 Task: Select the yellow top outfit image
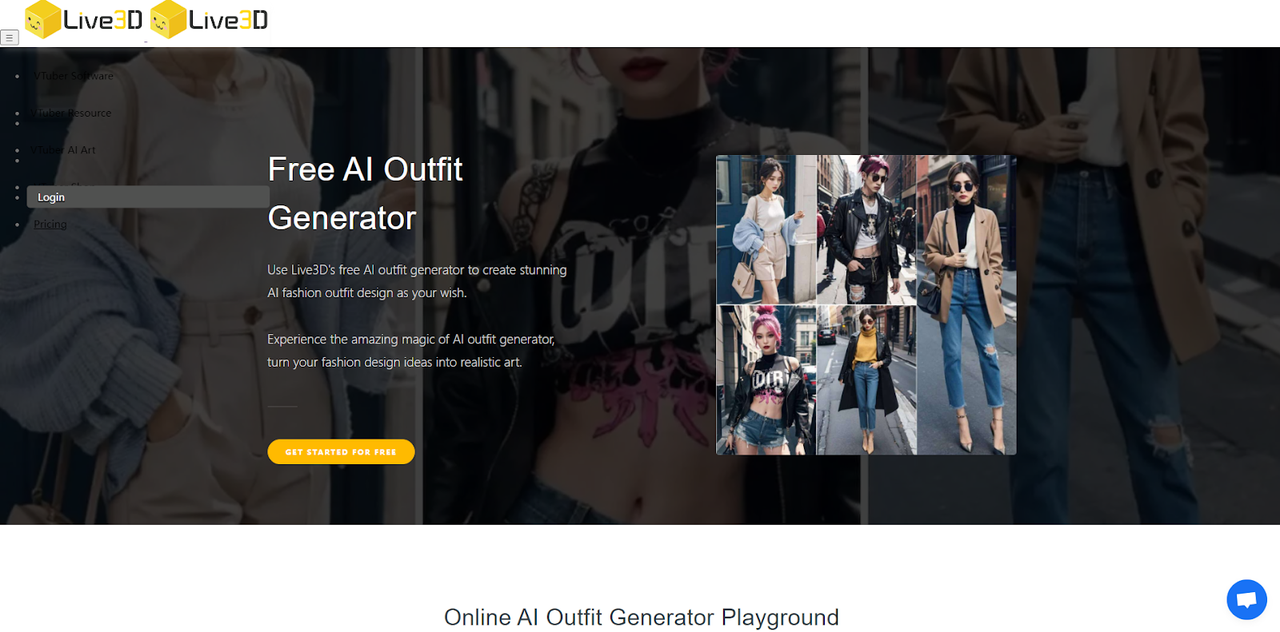tap(866, 380)
